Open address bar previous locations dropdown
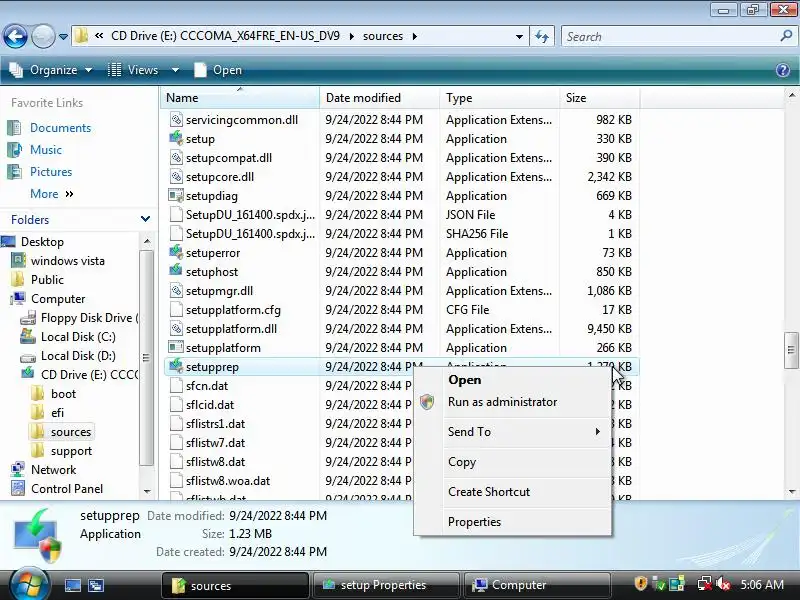 tap(519, 37)
